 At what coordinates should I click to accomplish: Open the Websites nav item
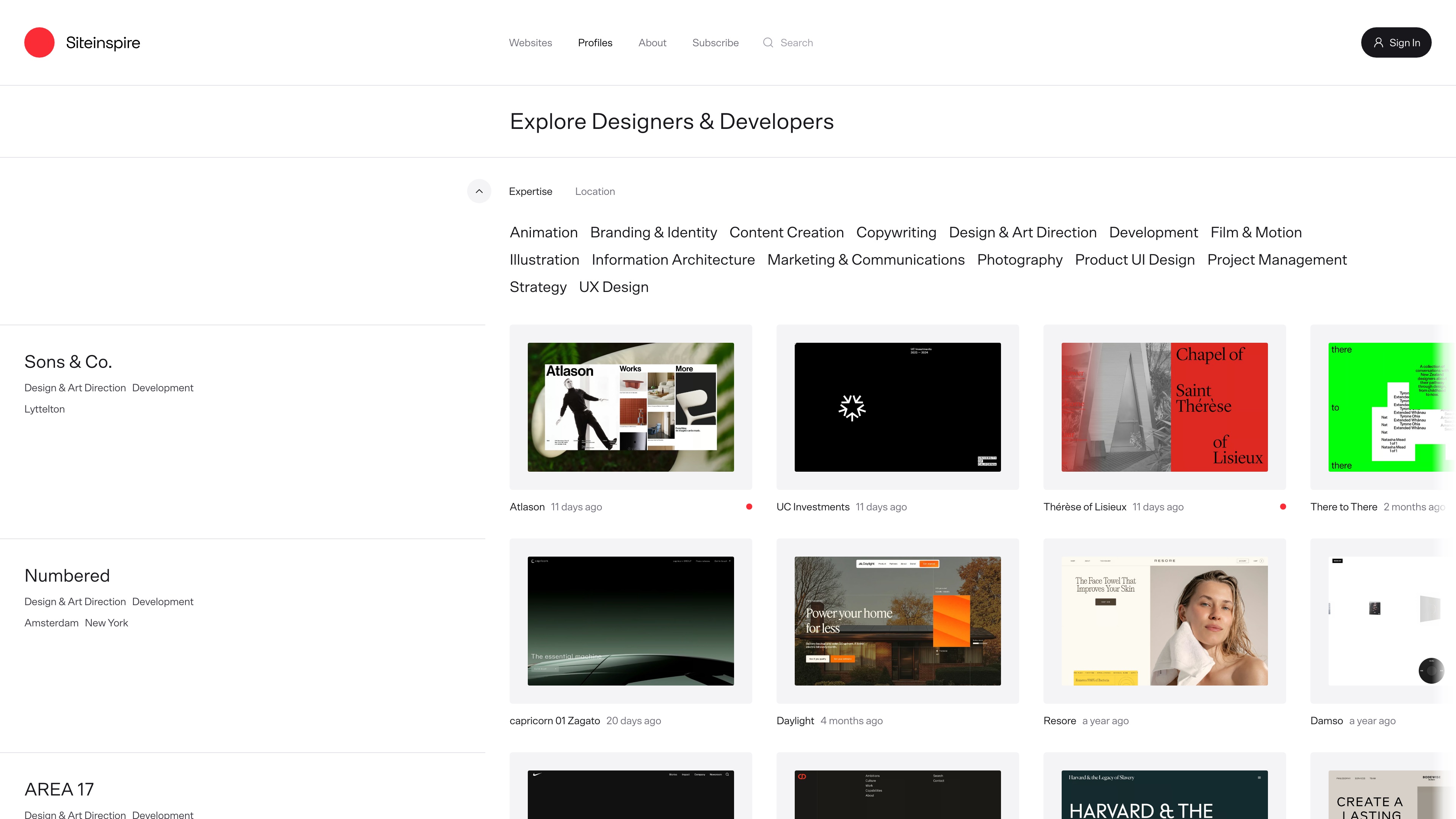pos(530,42)
